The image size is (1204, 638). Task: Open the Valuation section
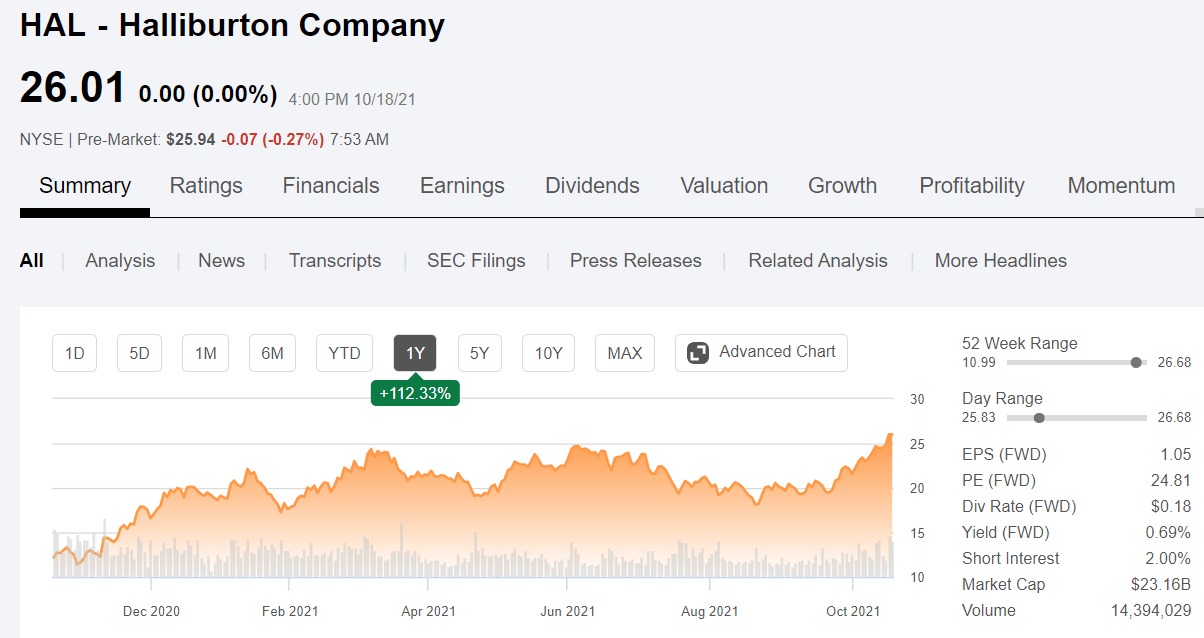724,185
